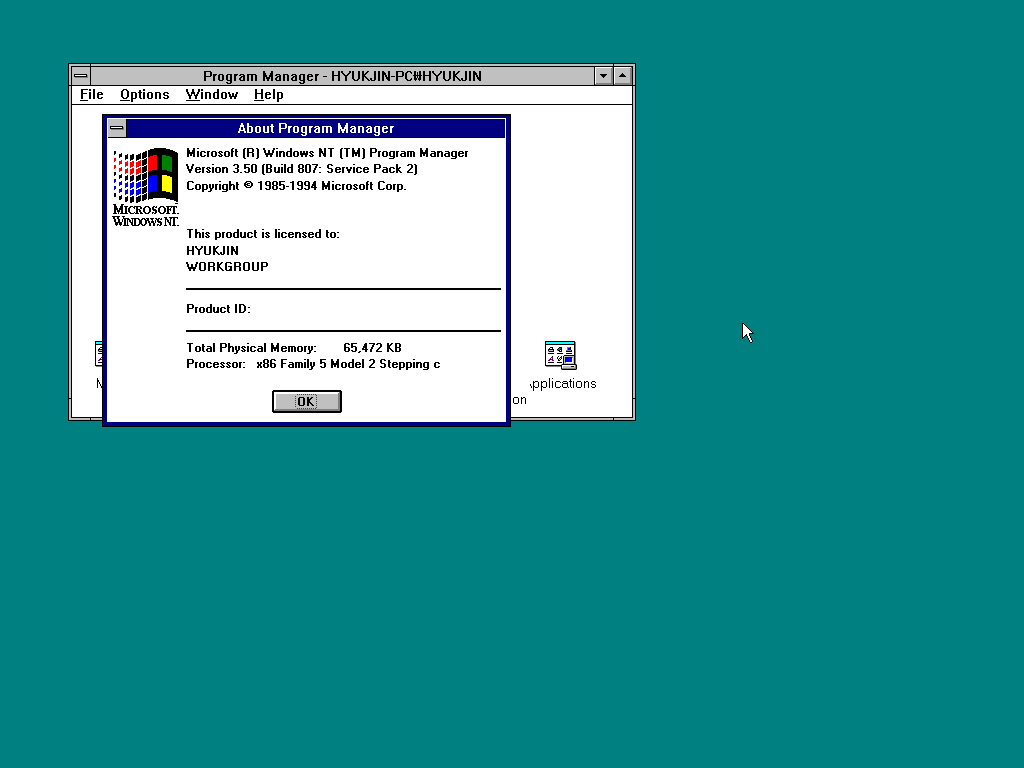This screenshot has width=1024, height=768.
Task: Open the File menu in Program Manager
Action: point(91,95)
